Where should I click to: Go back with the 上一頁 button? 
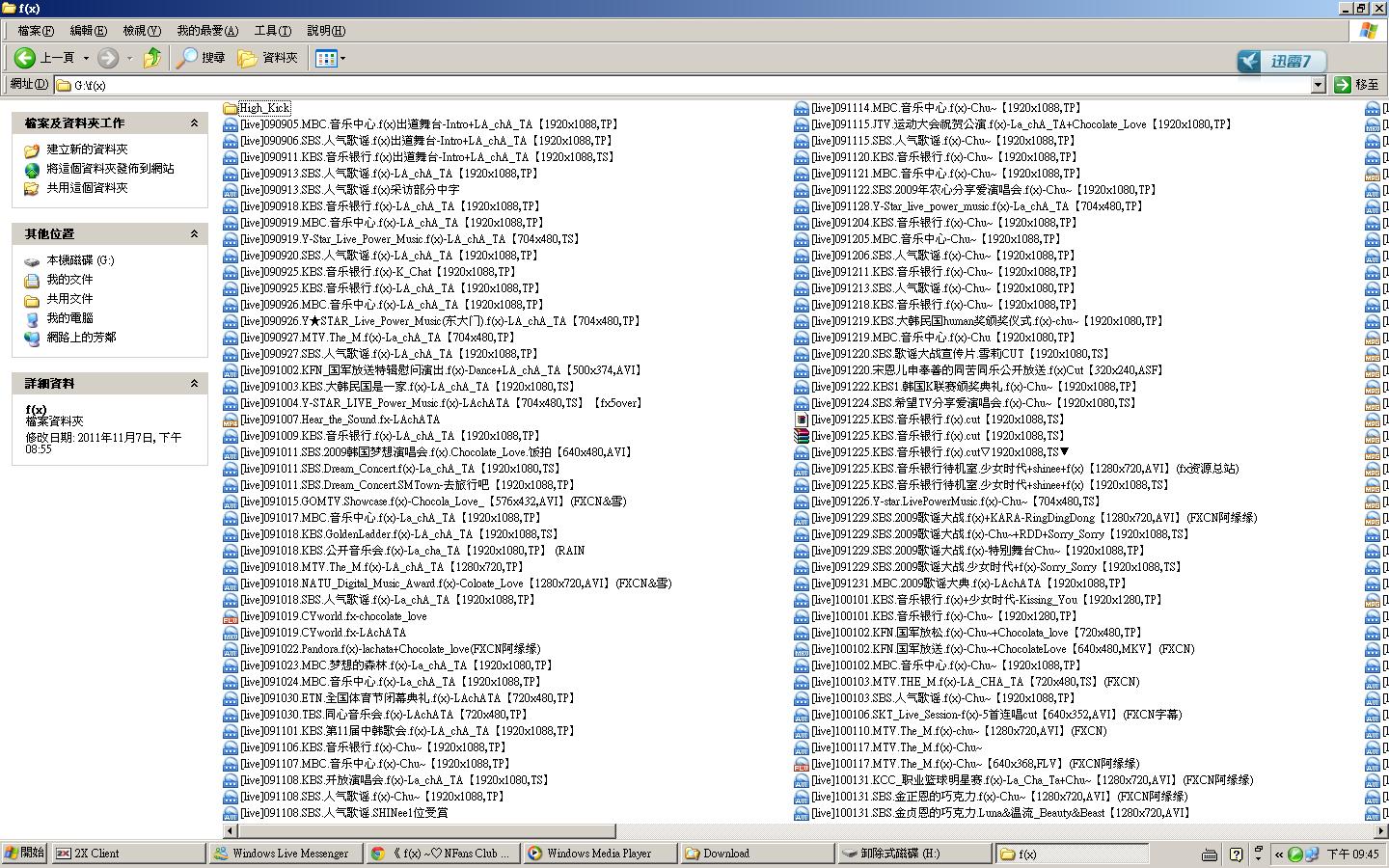pyautogui.click(x=45, y=58)
